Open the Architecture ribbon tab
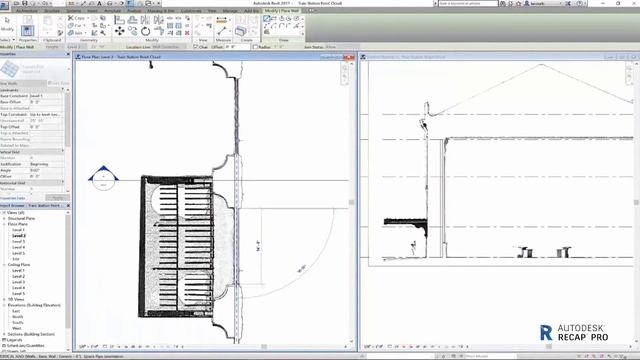The width and height of the screenshot is (640, 360). [27, 11]
